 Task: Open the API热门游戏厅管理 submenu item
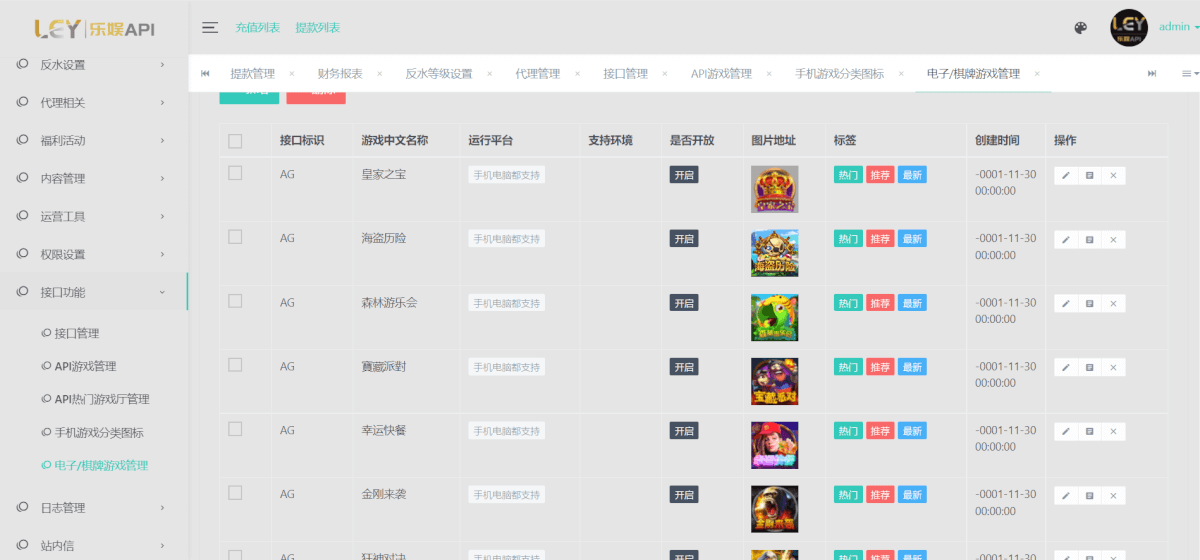(x=101, y=399)
